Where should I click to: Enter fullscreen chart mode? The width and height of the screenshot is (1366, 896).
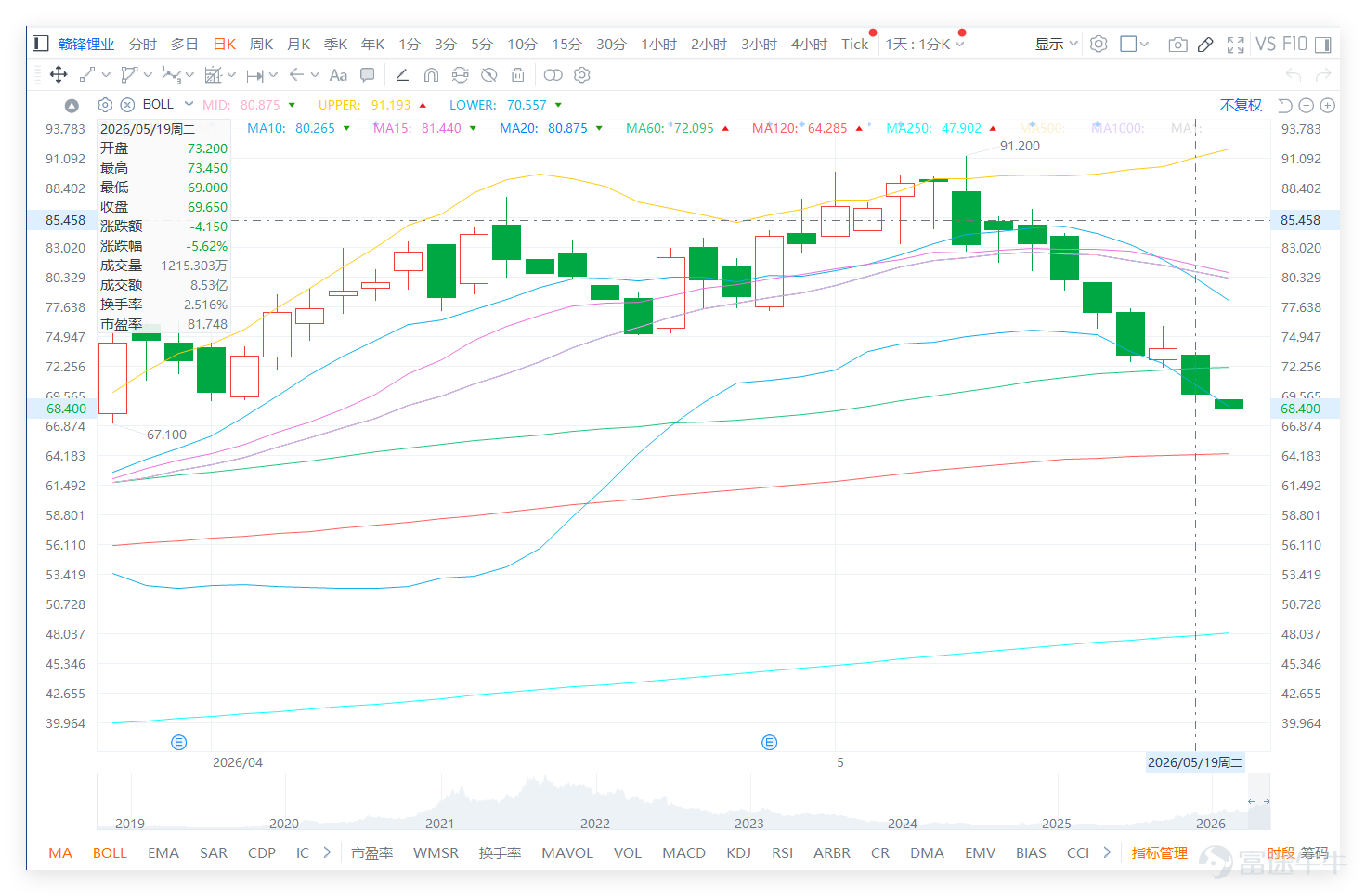(1235, 44)
